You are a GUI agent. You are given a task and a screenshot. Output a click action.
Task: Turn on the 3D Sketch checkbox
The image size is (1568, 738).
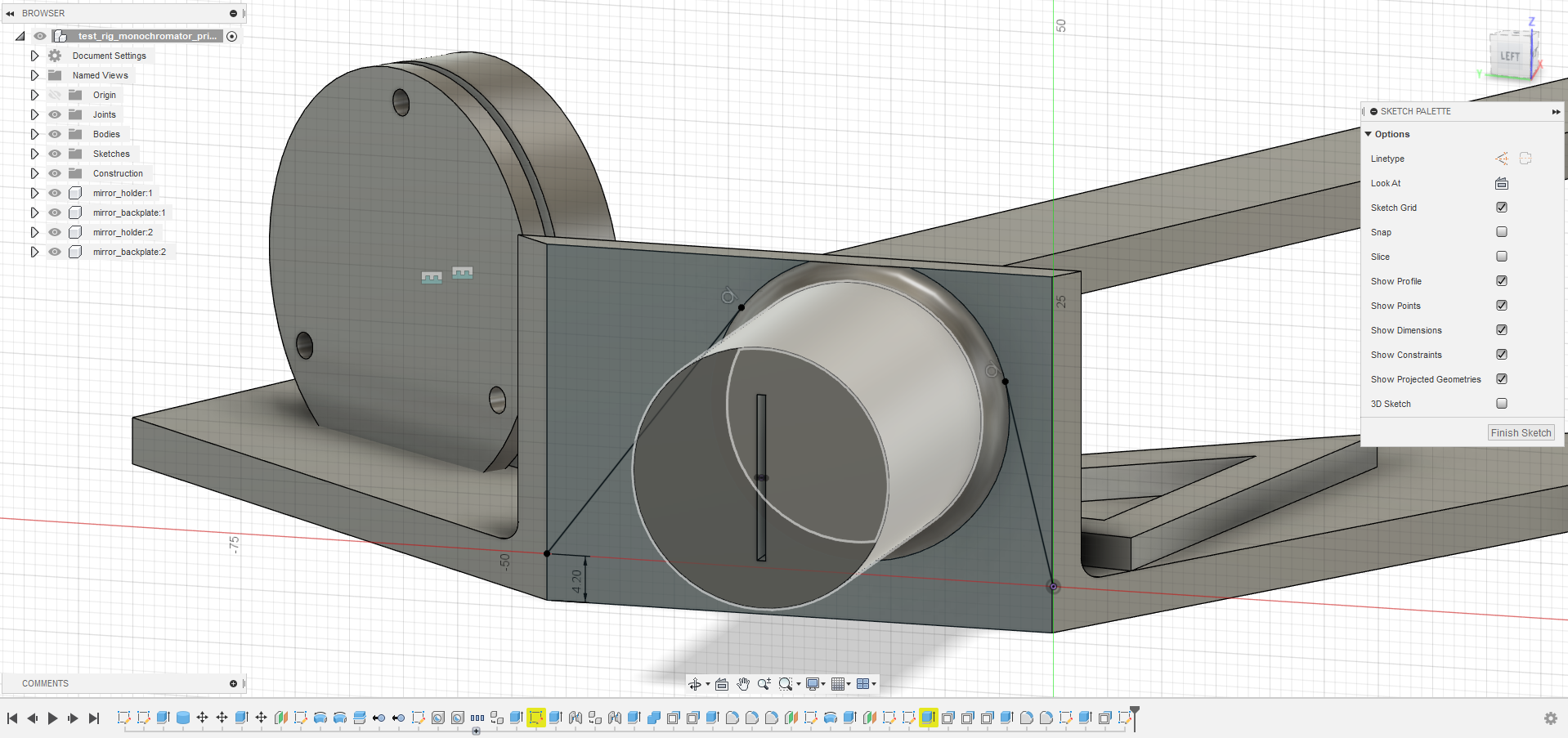click(1501, 404)
